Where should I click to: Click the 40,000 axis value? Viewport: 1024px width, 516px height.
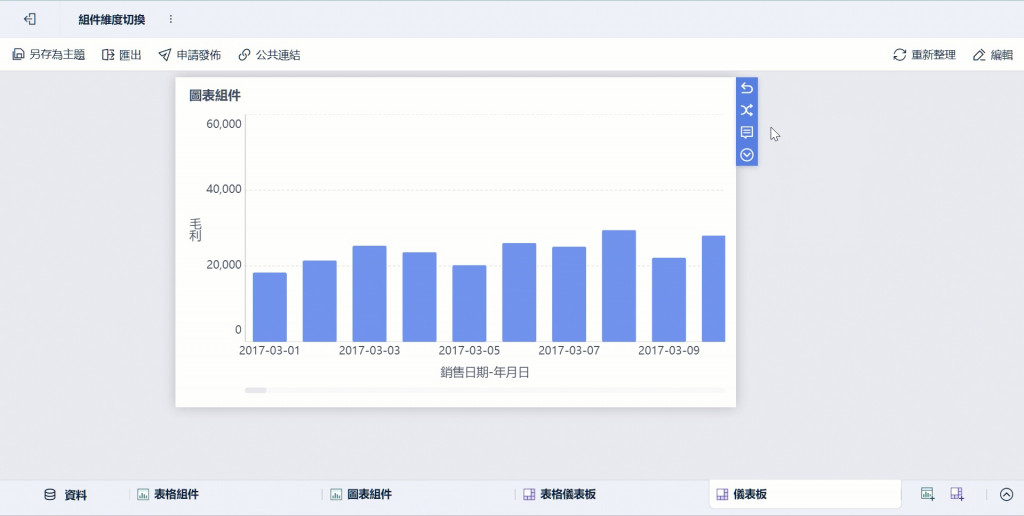point(223,189)
